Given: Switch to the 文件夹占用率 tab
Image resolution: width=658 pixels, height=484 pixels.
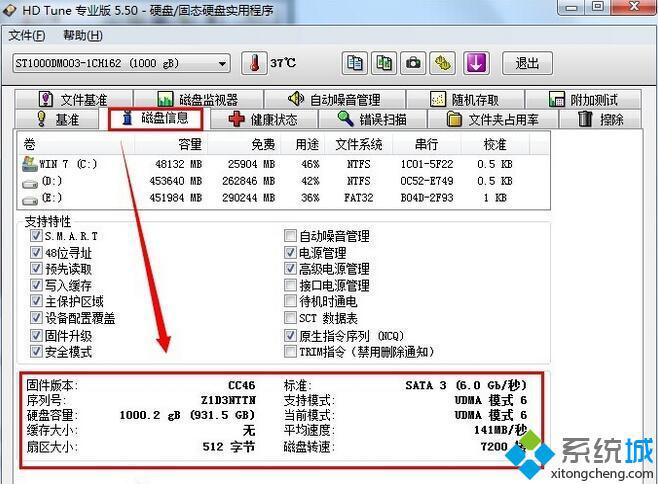Looking at the screenshot, I should [493, 119].
